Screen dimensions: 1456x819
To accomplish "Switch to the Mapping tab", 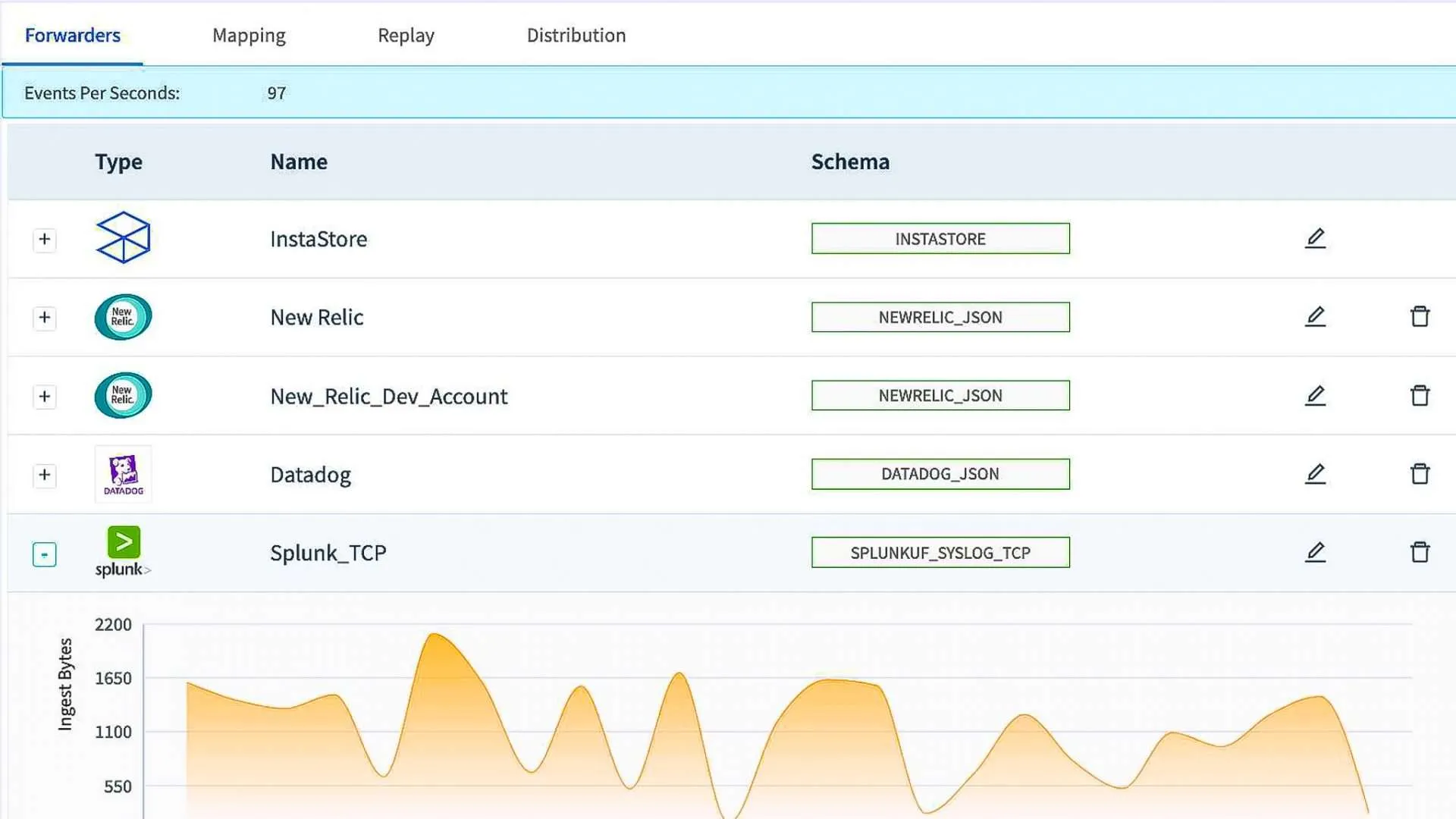I will (249, 36).
